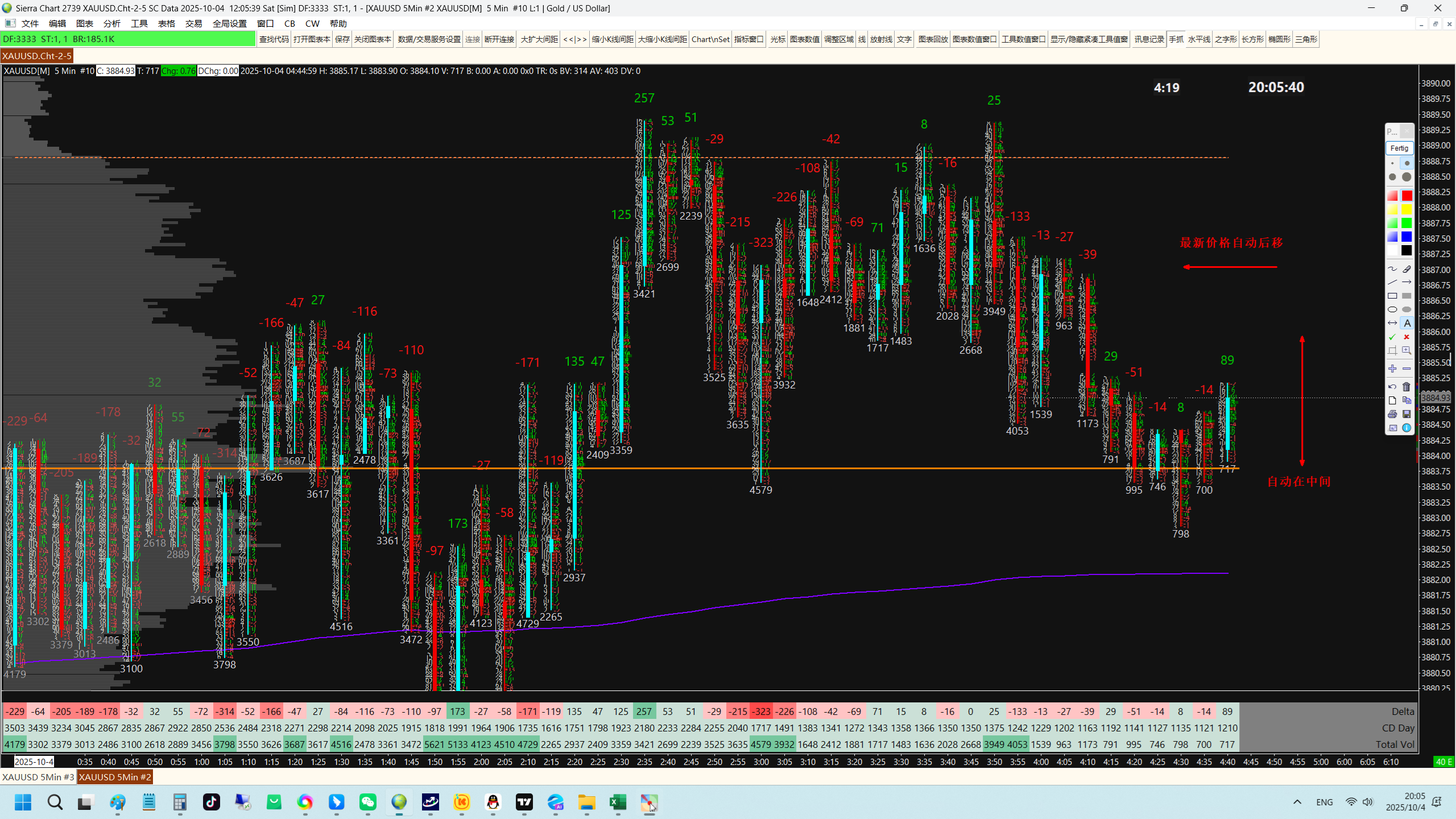Click the 断开连接 toolbar button
Image resolution: width=1456 pixels, height=819 pixels.
pos(499,39)
